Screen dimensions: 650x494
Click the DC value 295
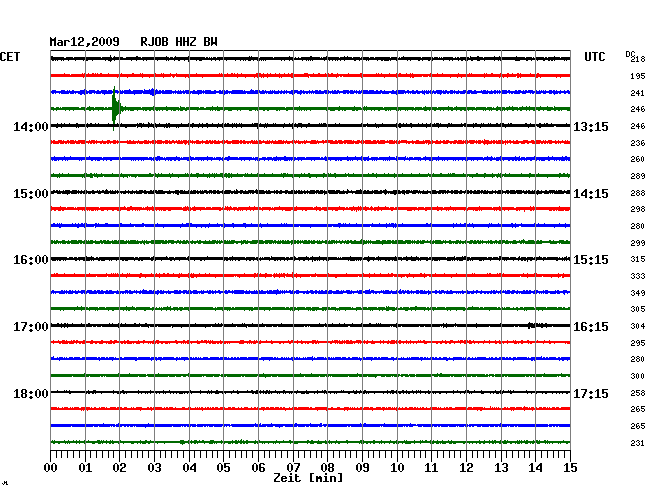638,343
